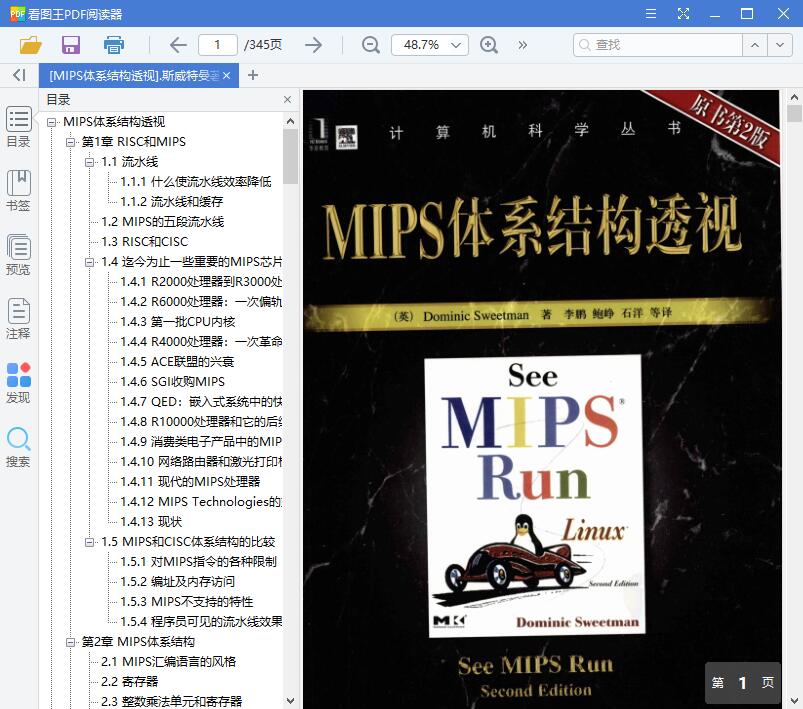803x709 pixels.
Task: Open the 发现 discover panel
Action: pyautogui.click(x=18, y=383)
